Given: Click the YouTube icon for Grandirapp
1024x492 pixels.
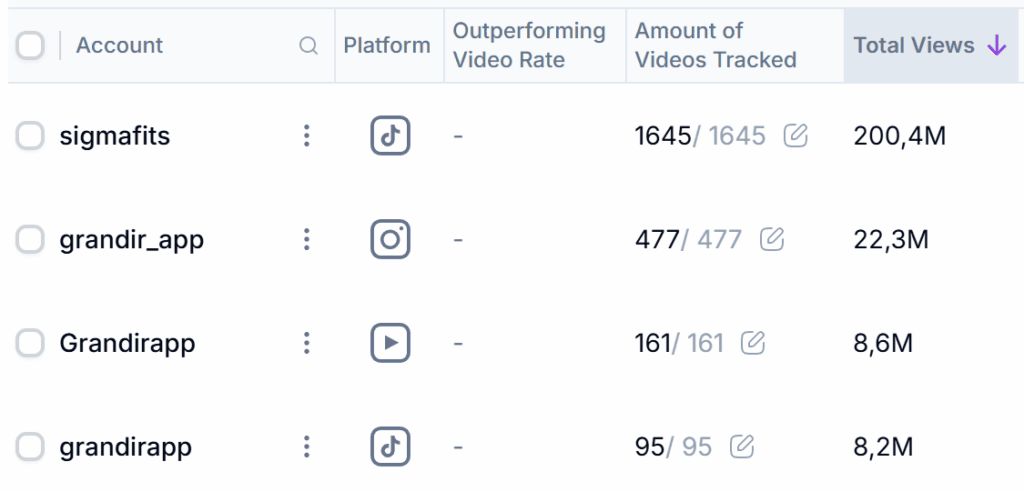Looking at the screenshot, I should coord(390,343).
